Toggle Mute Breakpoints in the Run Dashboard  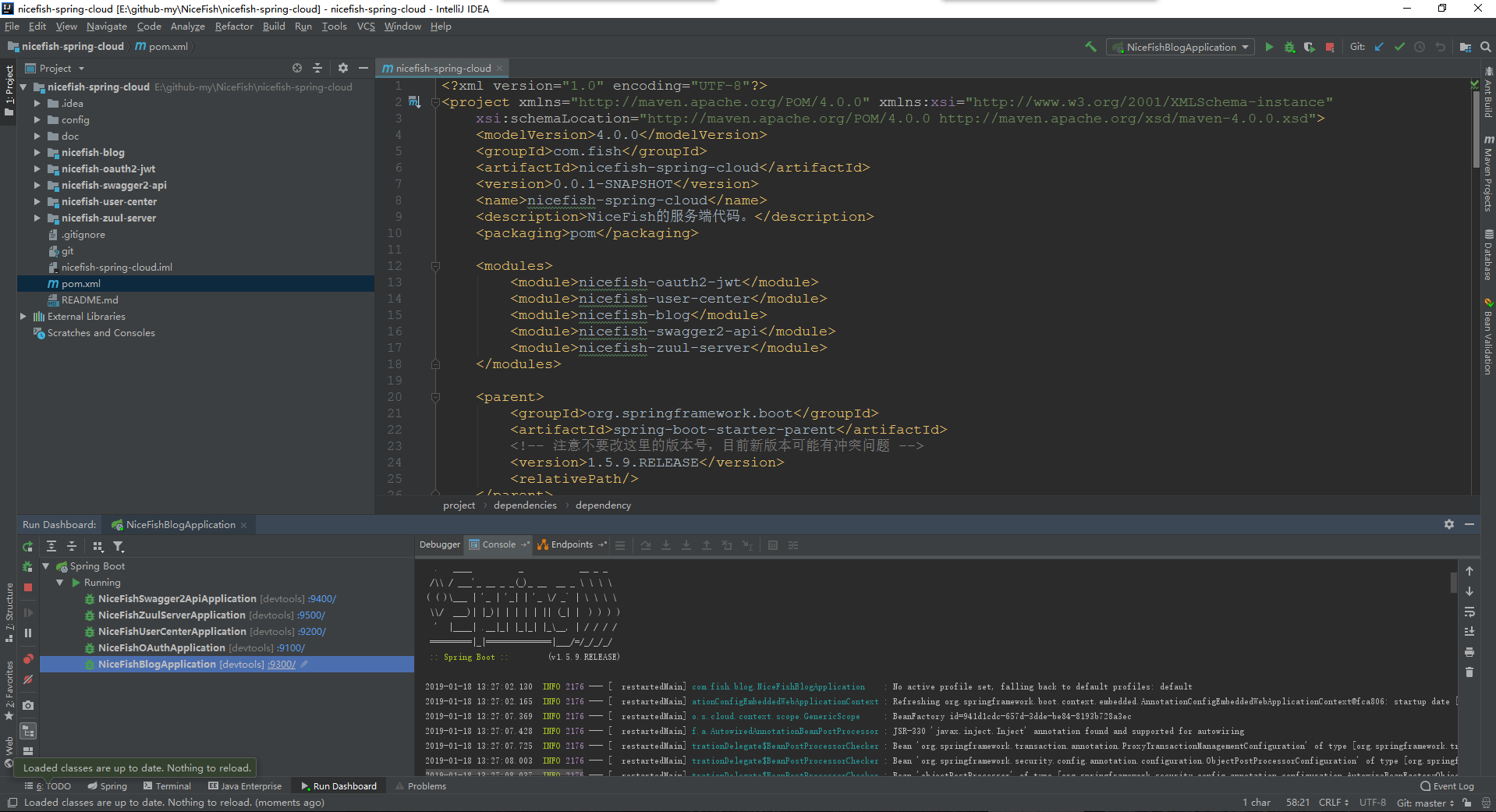(28, 679)
